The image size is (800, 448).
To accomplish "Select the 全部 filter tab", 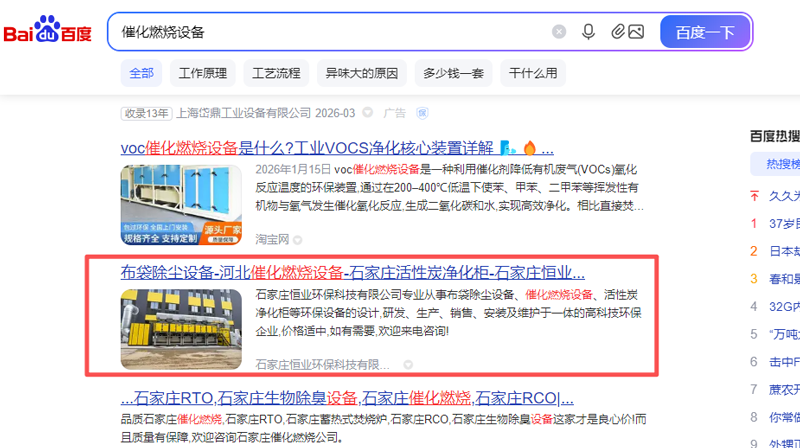I will pos(141,73).
